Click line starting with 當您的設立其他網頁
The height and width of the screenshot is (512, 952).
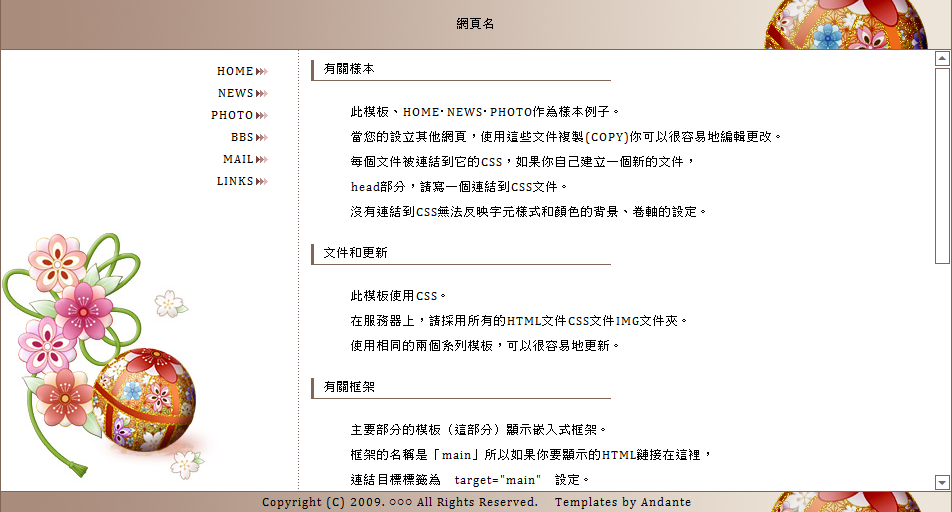566,137
